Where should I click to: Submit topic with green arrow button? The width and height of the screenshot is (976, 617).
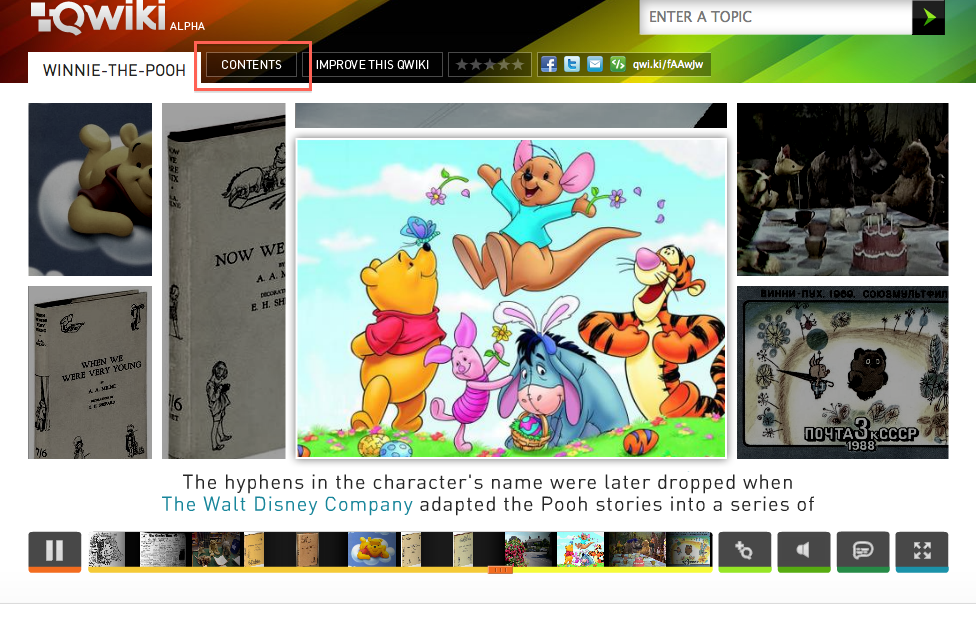click(x=929, y=17)
